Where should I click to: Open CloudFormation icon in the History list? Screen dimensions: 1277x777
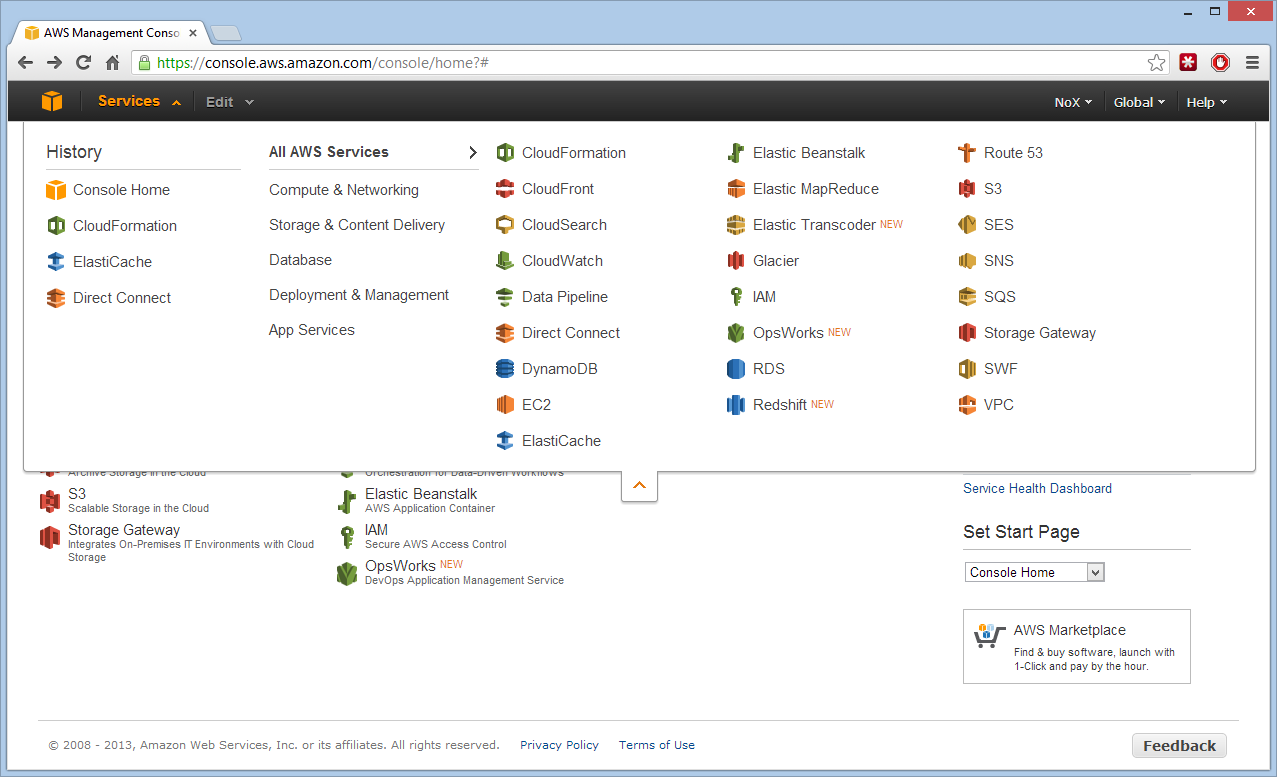[56, 226]
